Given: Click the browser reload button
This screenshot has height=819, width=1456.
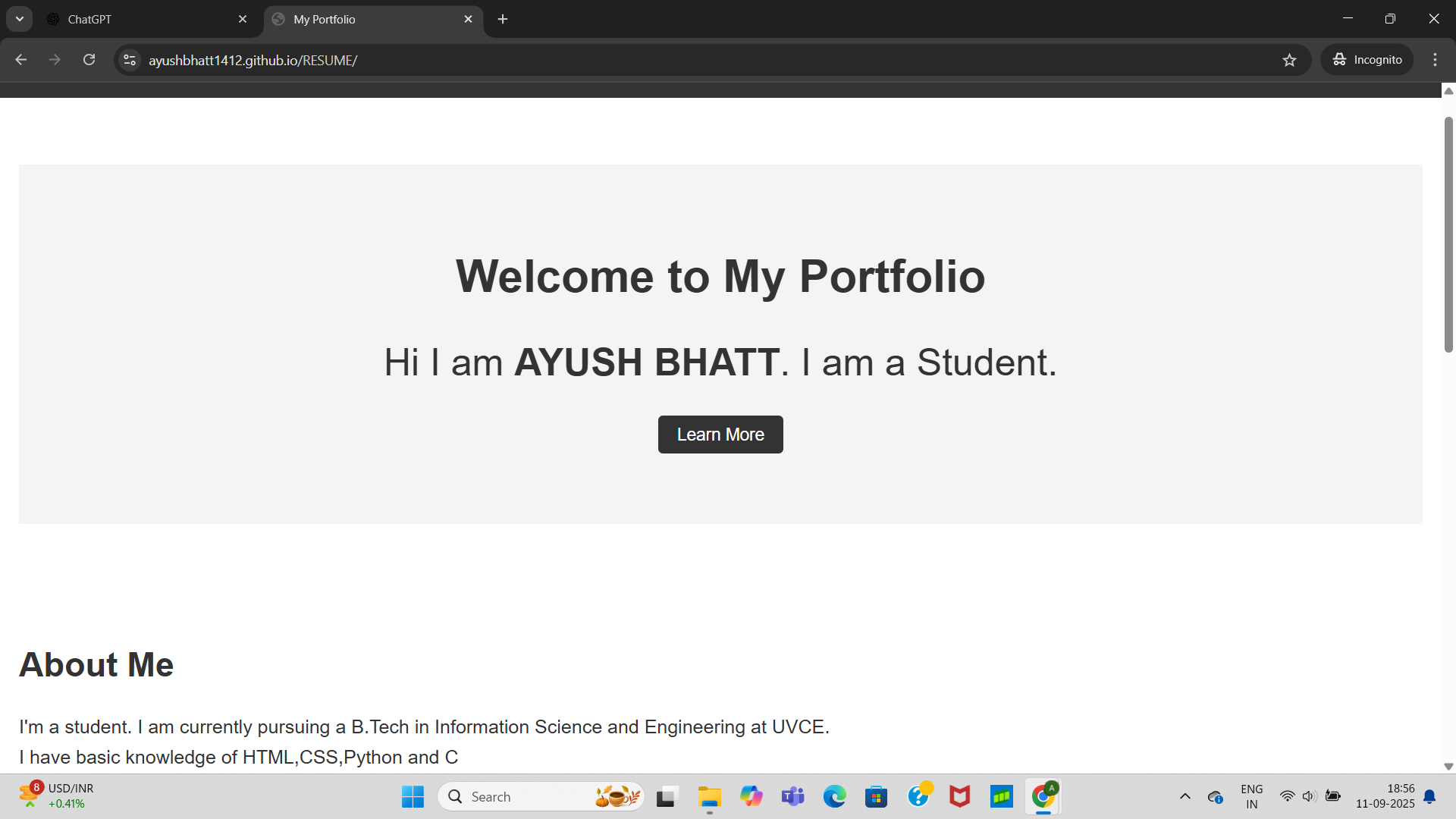Looking at the screenshot, I should point(89,60).
